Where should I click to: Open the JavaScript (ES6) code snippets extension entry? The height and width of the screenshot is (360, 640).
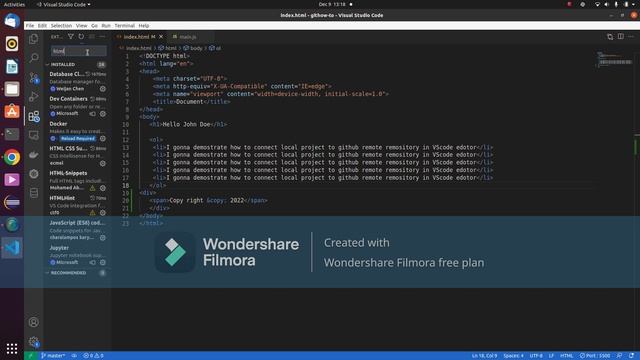(78, 230)
